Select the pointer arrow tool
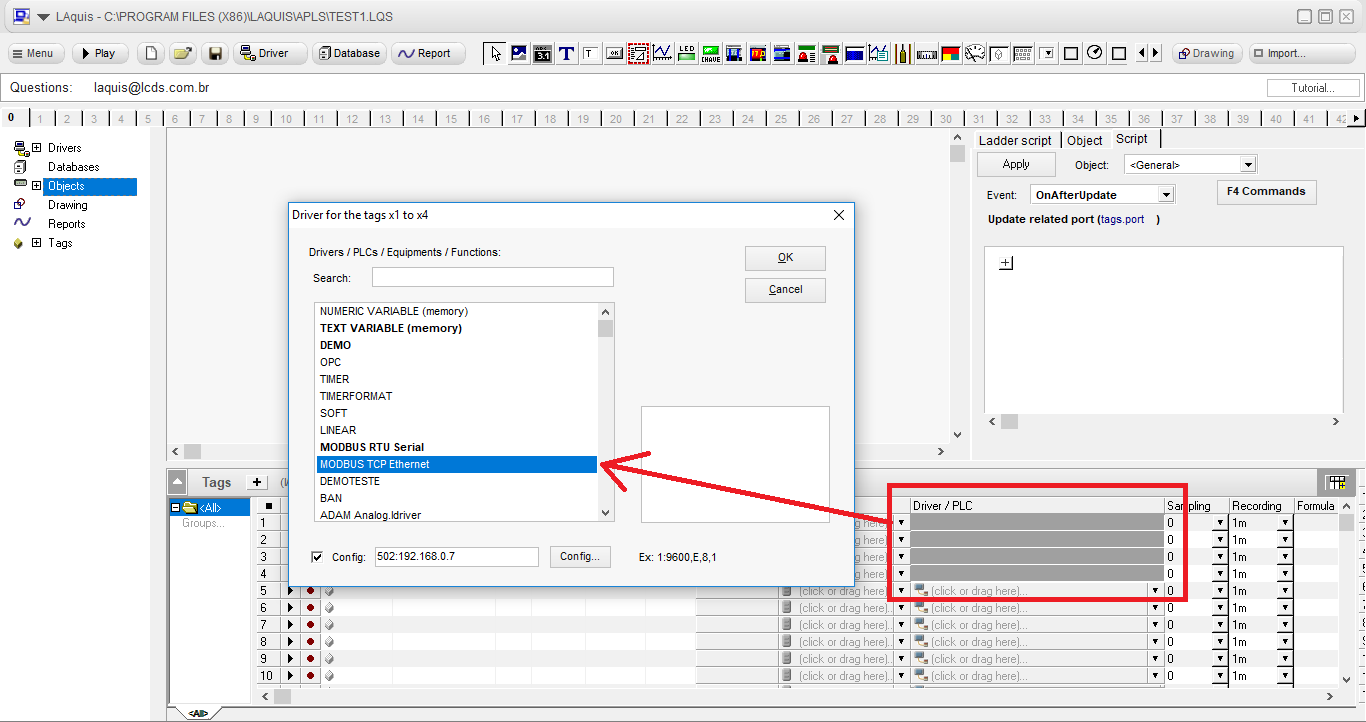Image resolution: width=1366 pixels, height=722 pixels. [495, 53]
